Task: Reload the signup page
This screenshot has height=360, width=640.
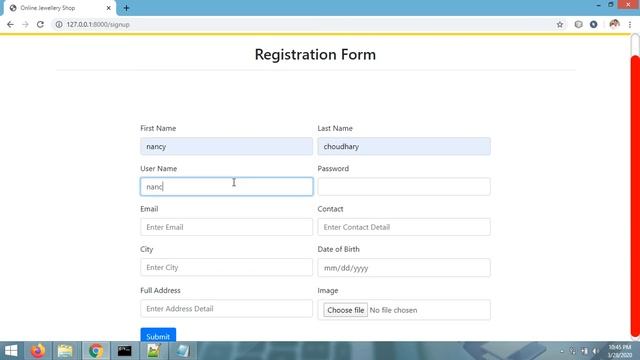Action: pyautogui.click(x=40, y=24)
